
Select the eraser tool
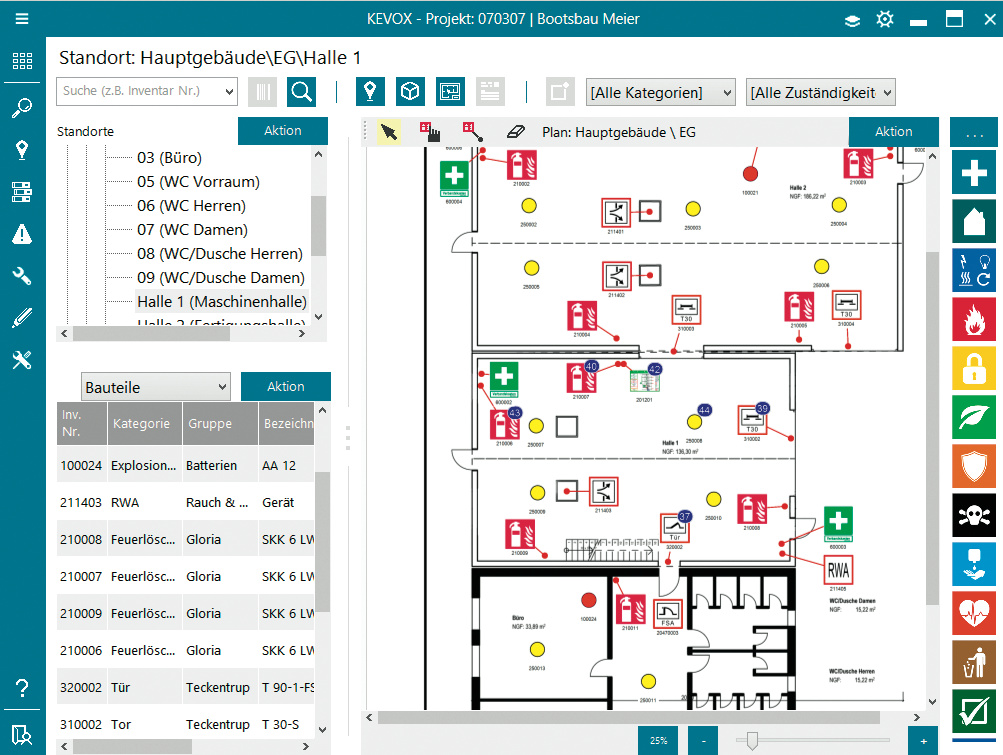tap(516, 132)
